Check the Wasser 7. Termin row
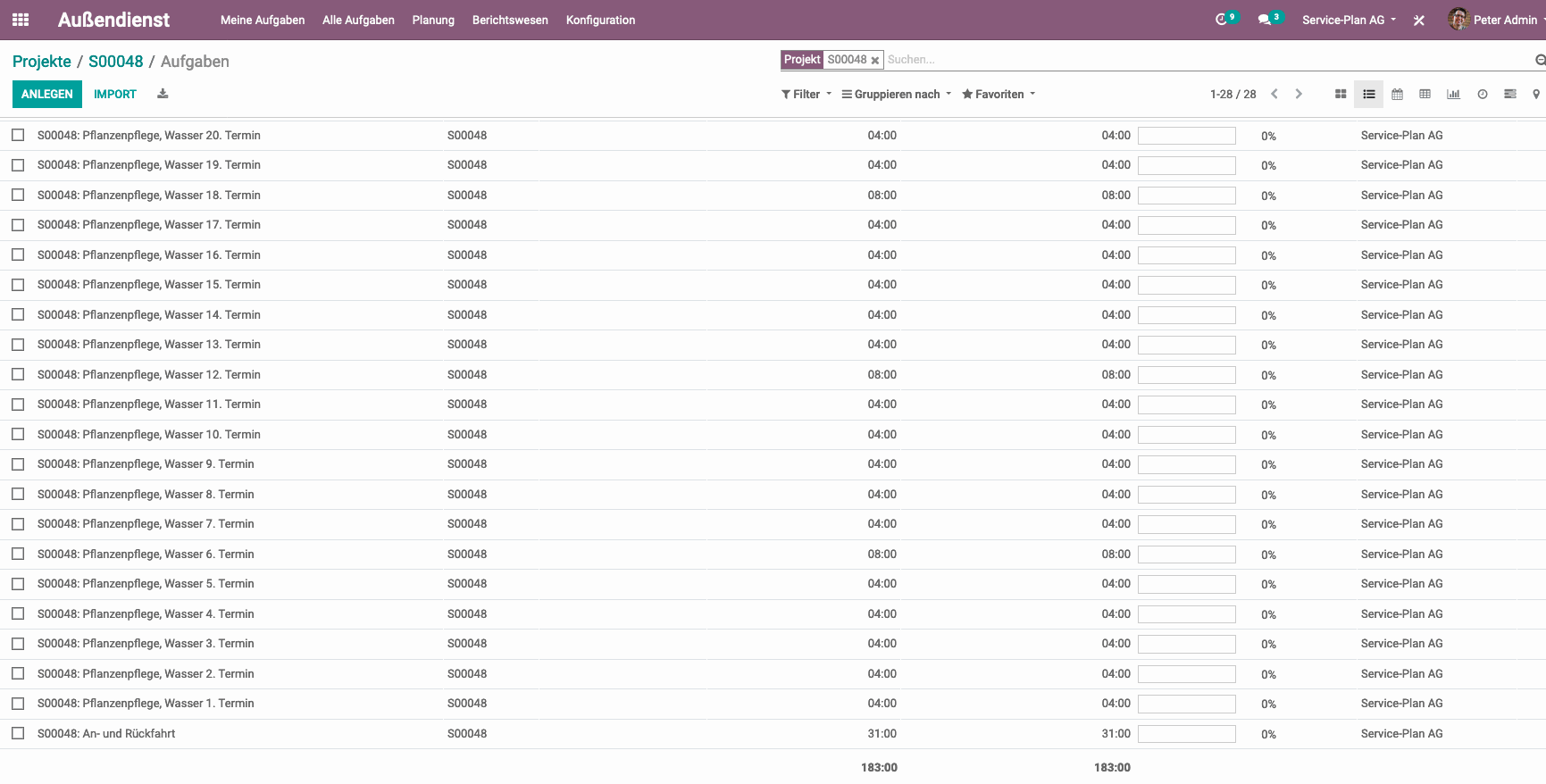The width and height of the screenshot is (1546, 784). click(18, 523)
